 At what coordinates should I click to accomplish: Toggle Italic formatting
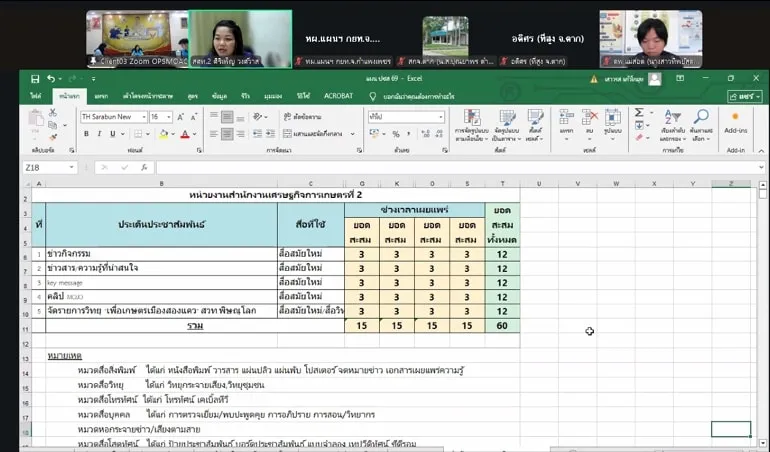click(98, 134)
